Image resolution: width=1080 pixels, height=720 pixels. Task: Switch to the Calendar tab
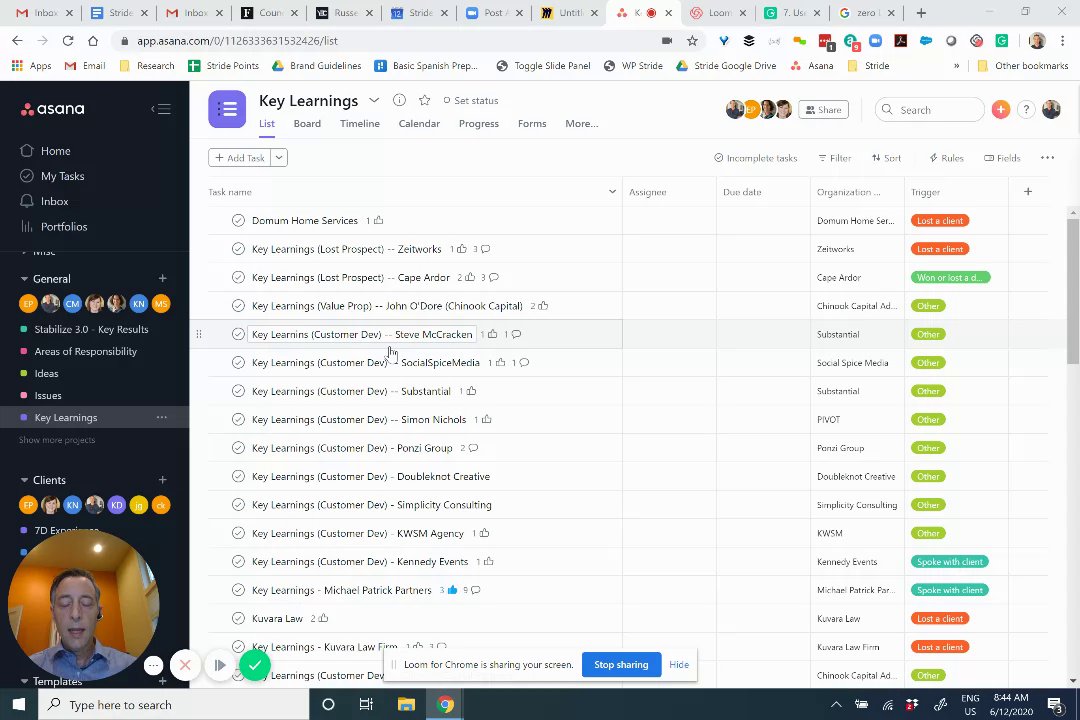[419, 123]
